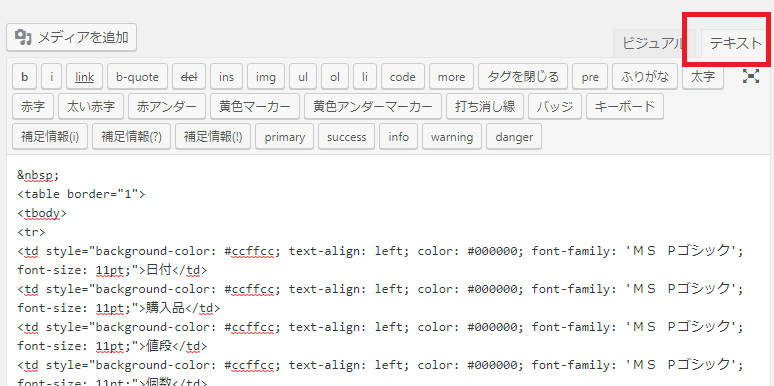This screenshot has width=774, height=386.
Task: Click the &nbsp; line in the editor
Action: click(38, 175)
